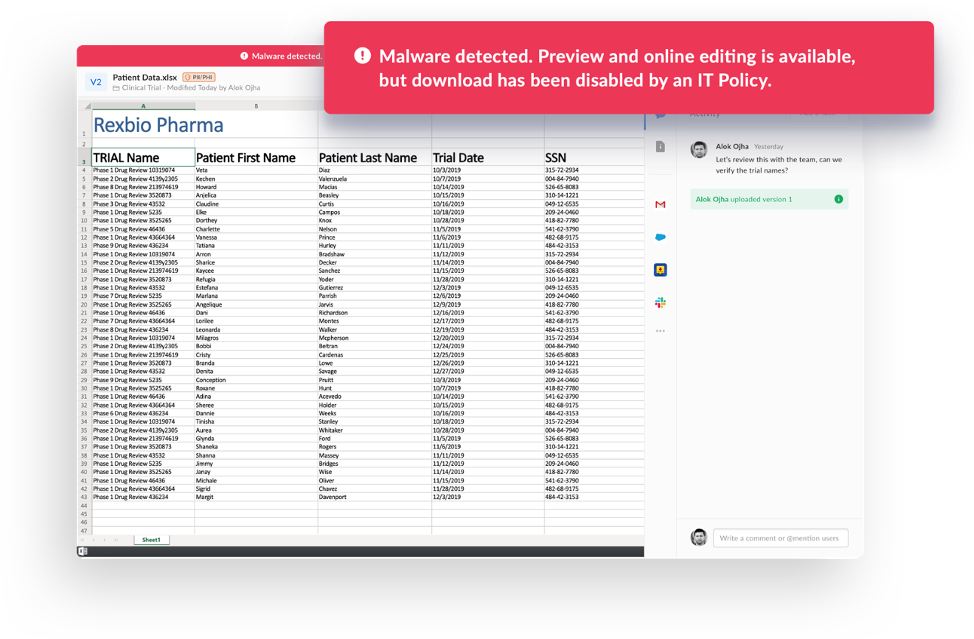Viewport: 974px width, 639px height.
Task: Click the last name cell Richardson
Action: coord(375,313)
